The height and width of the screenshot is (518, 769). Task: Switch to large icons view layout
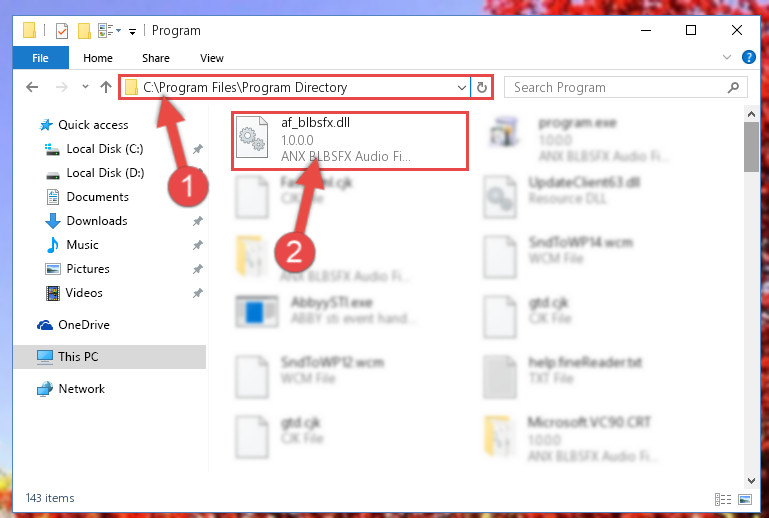pyautogui.click(x=744, y=499)
